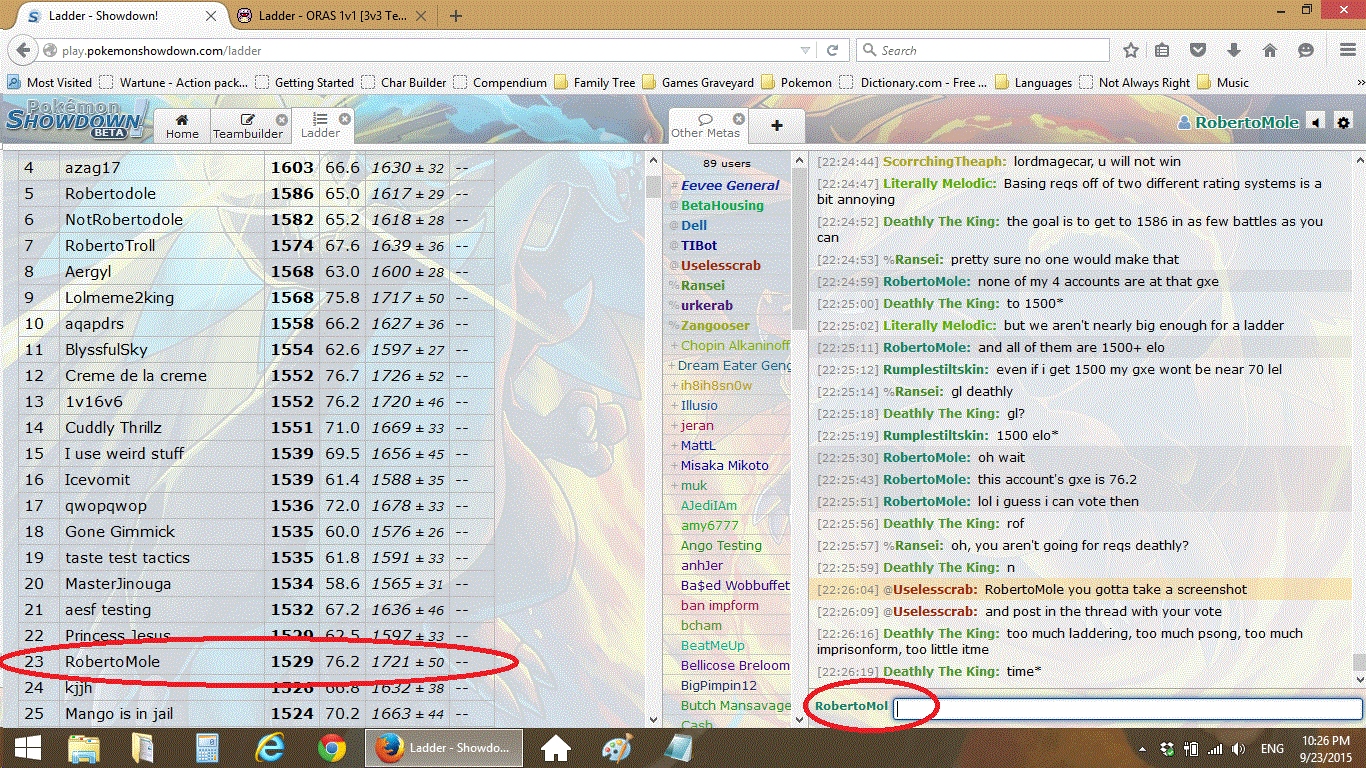
Task: Click Lolmeme2king in the ladder list
Action: coord(119,298)
